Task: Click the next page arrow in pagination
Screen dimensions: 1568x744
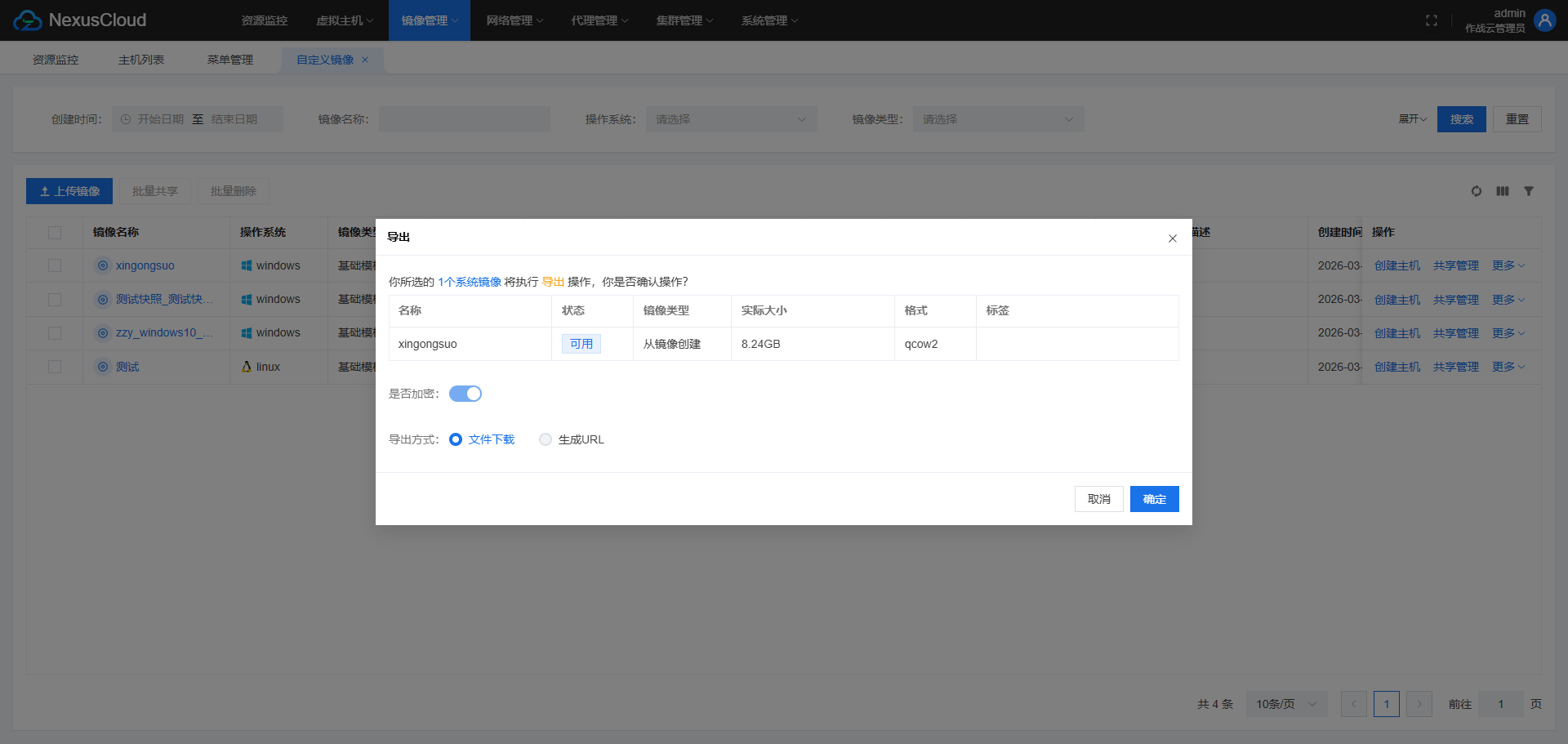Action: [x=1419, y=704]
